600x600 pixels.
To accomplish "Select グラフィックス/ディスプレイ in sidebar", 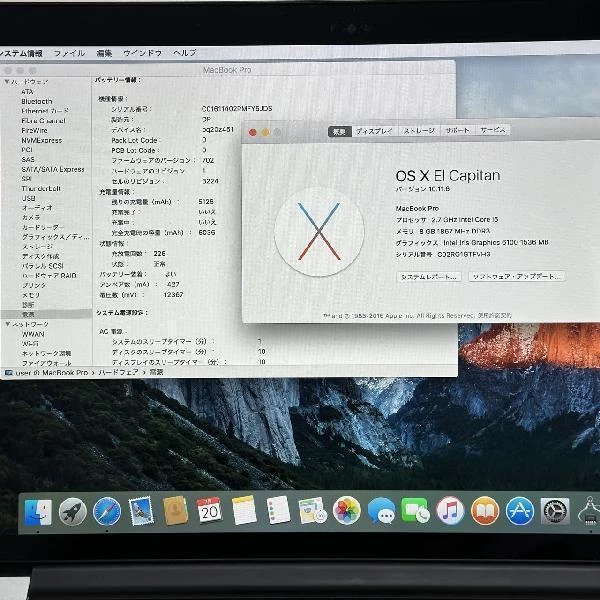I will pyautogui.click(x=55, y=237).
